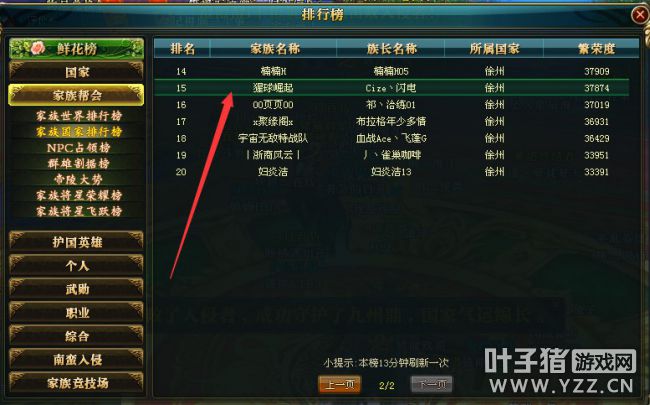Open the 家族竞技场 ranking
The width and height of the screenshot is (650, 405).
77,383
